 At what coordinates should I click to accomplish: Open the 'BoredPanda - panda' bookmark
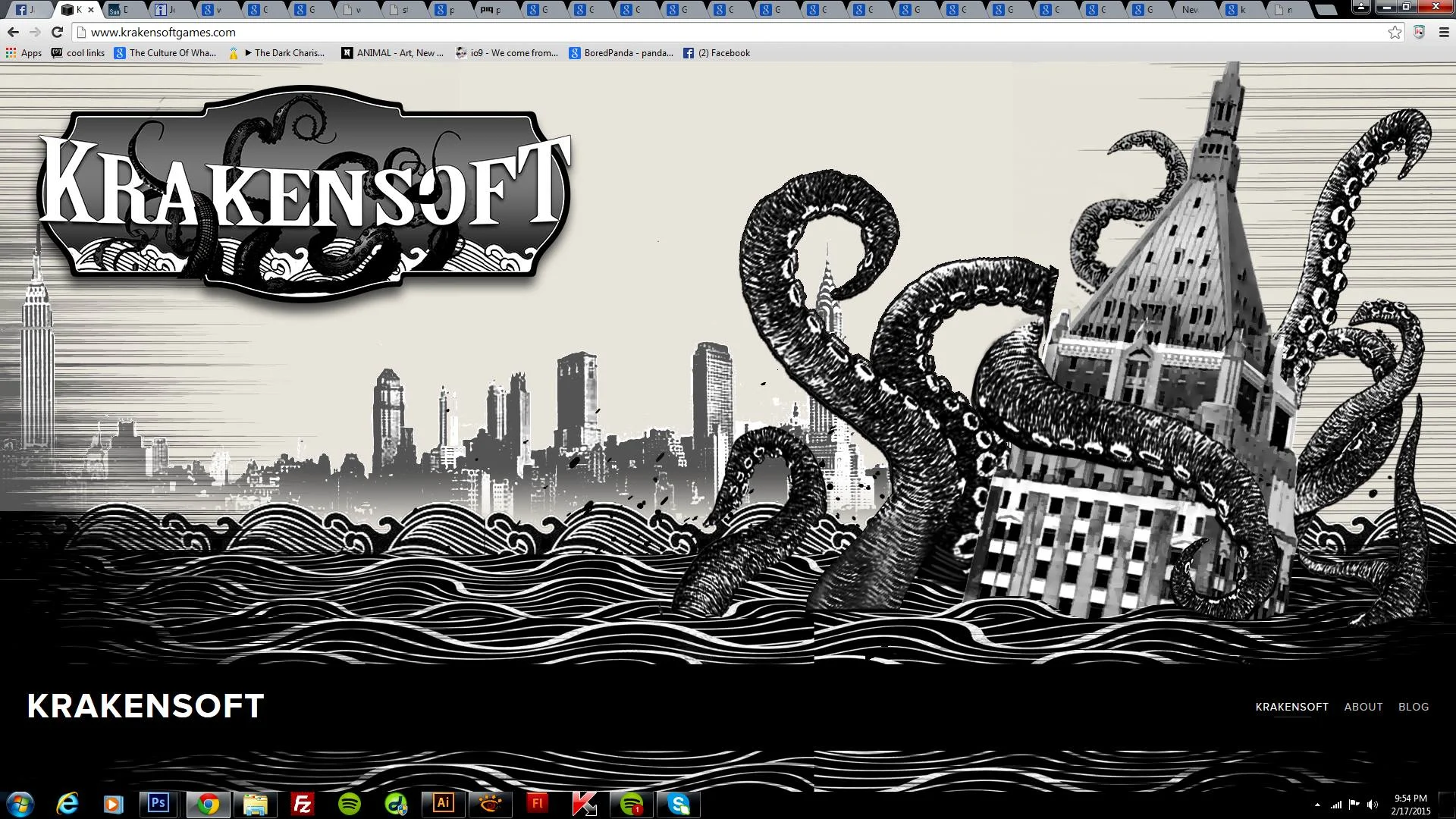(x=621, y=53)
